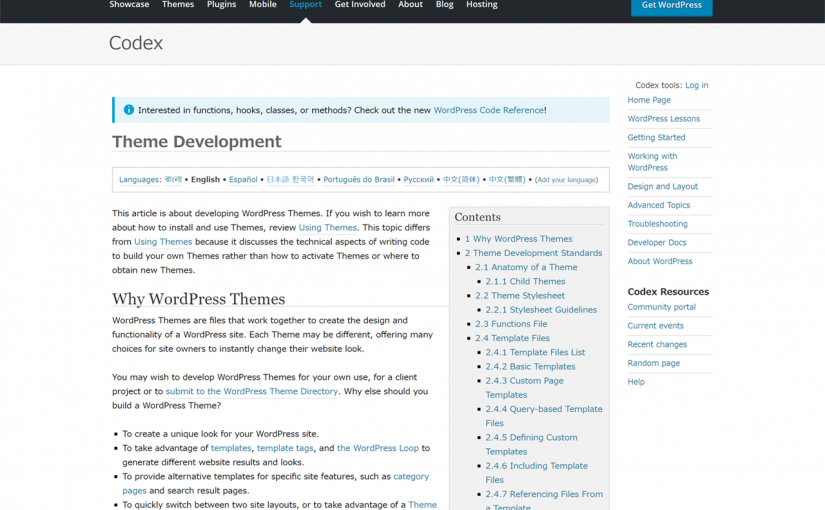Switch to the Español language version

point(243,179)
